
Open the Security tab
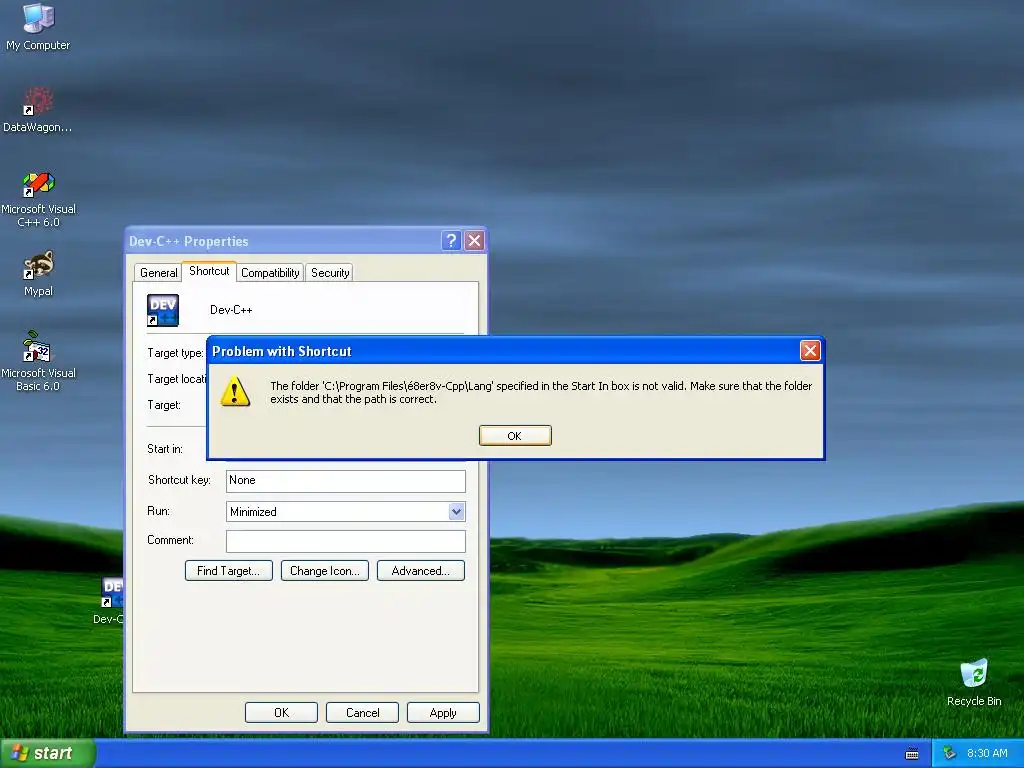(330, 272)
